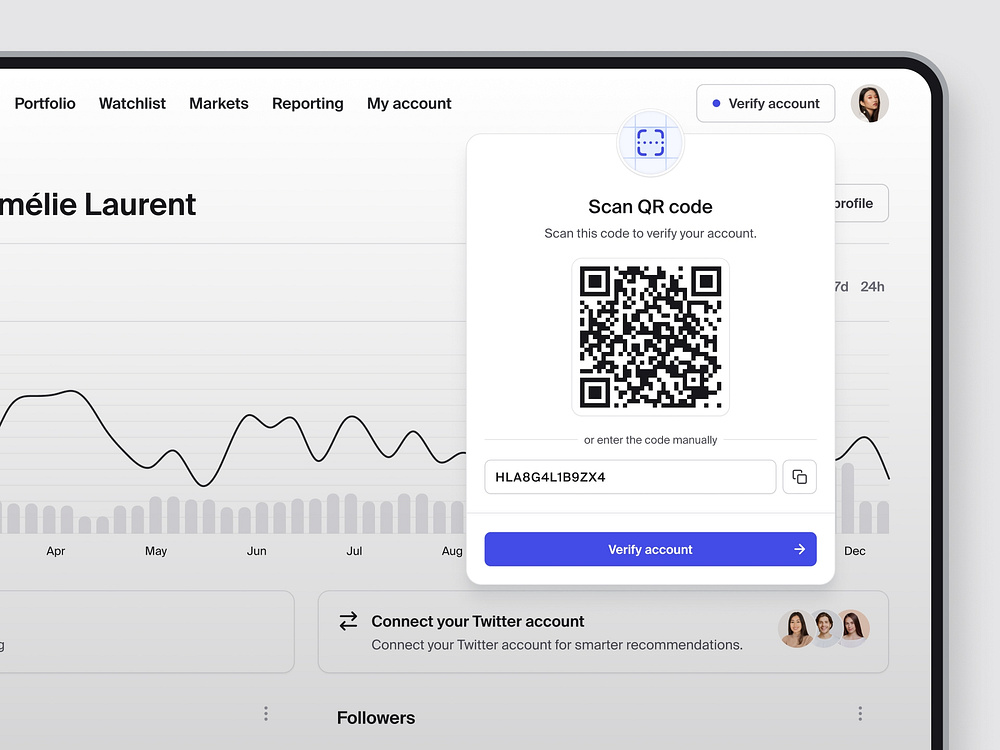Image resolution: width=1000 pixels, height=750 pixels.
Task: Open the three-dot menu on the left panel
Action: 265,713
